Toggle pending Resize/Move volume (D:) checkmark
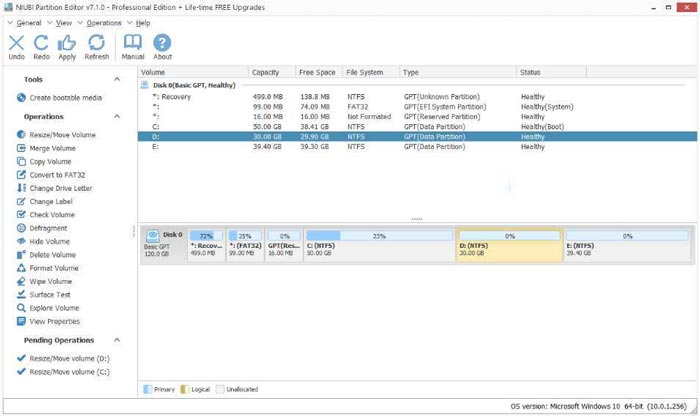The height and width of the screenshot is (416, 700). tap(21, 358)
